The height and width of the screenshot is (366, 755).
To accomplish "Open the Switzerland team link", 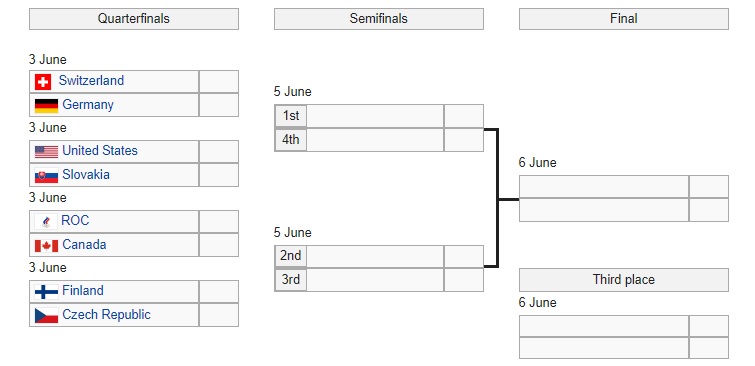I will tap(91, 80).
